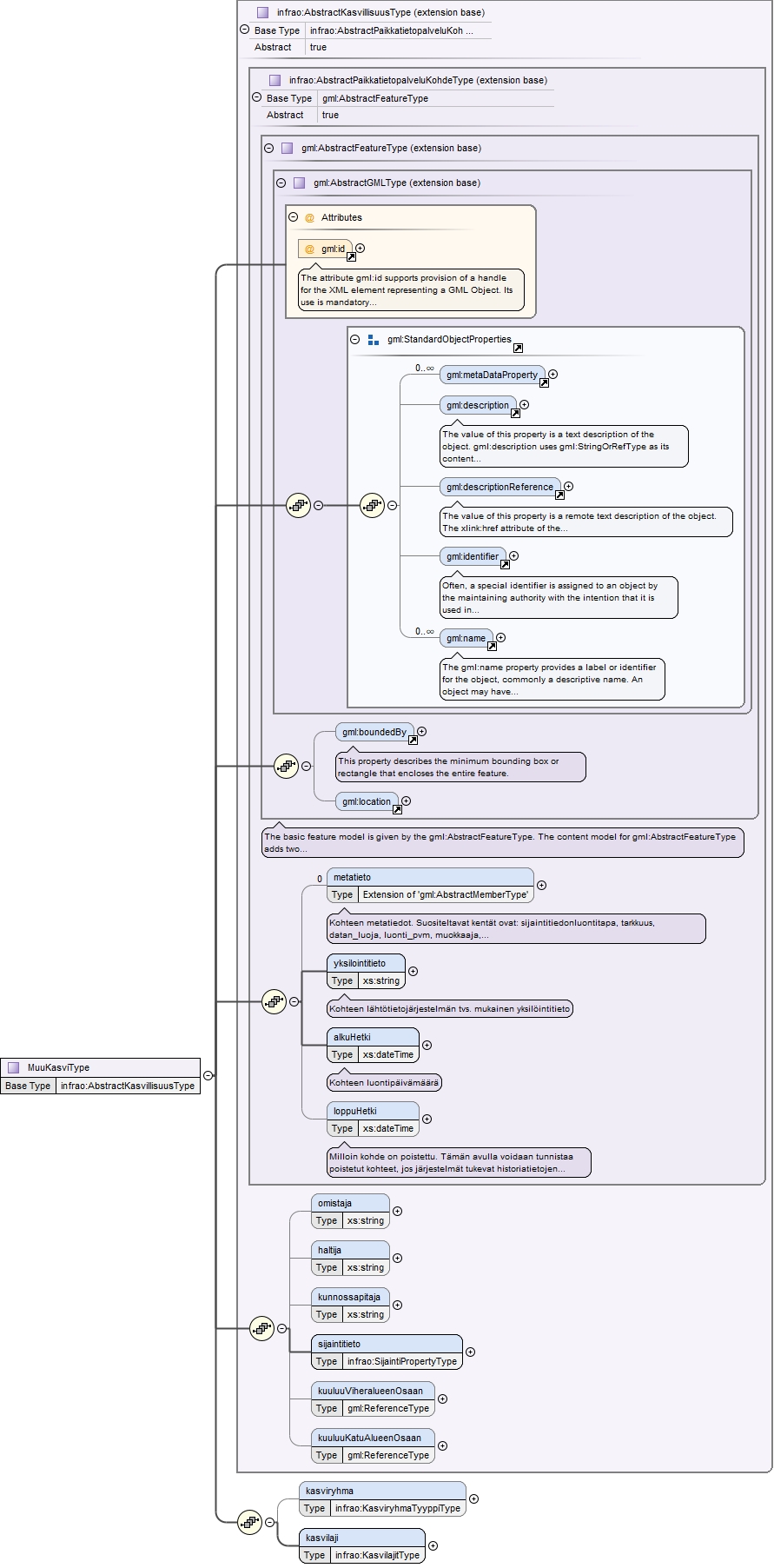Viewport: 774px width, 1568px height.
Task: Click the gml:StandardObjectProperties group icon
Action: tap(374, 340)
